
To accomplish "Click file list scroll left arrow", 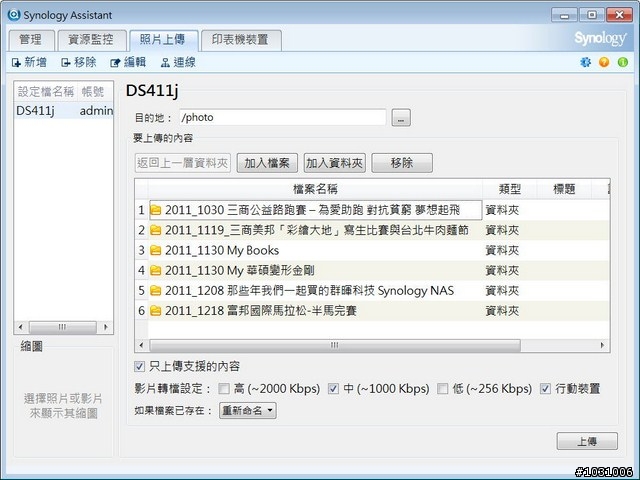I will point(141,345).
